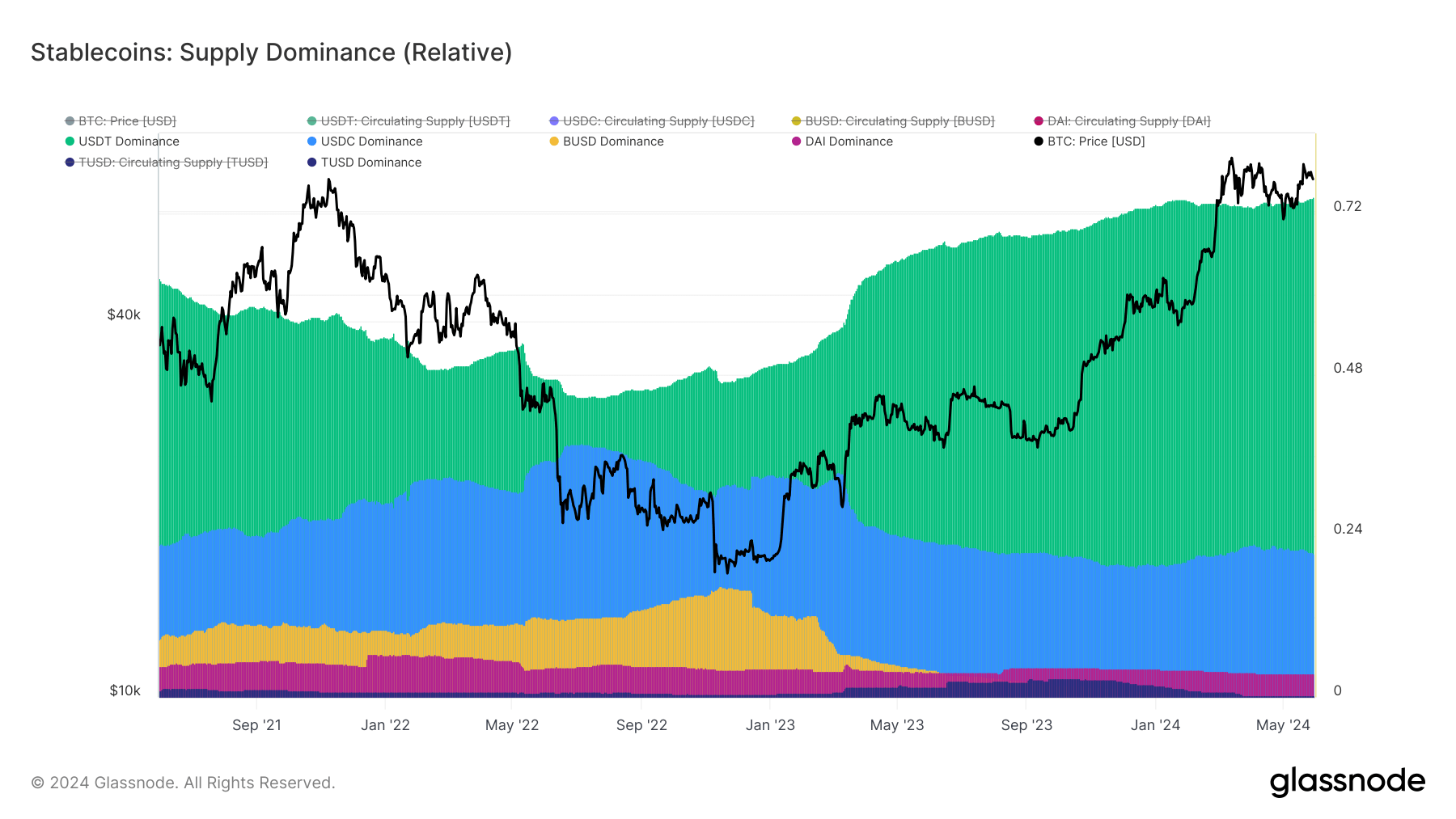Show the USDT: Circulating Supply series
This screenshot has width=1456, height=819.
(x=414, y=121)
